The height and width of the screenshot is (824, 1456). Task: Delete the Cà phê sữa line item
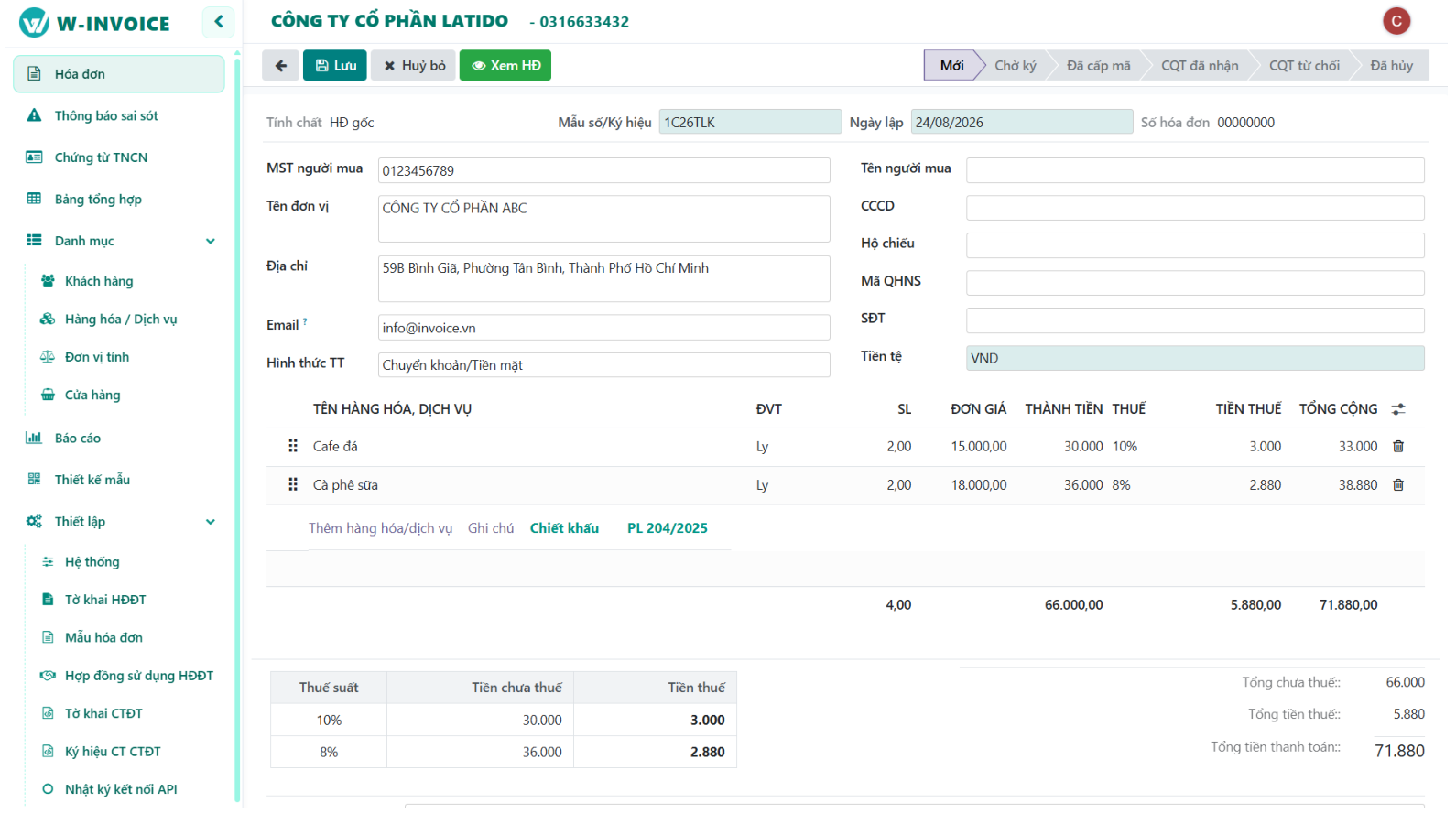point(1398,484)
